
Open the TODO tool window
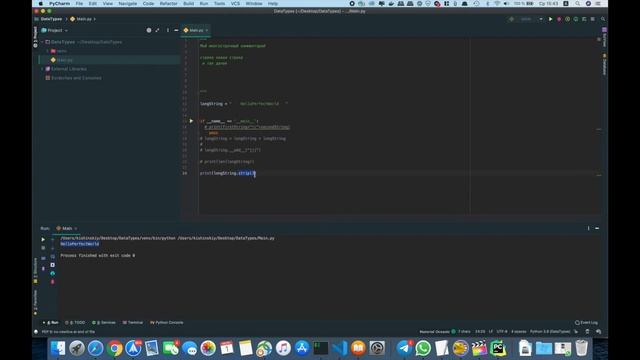pos(76,323)
